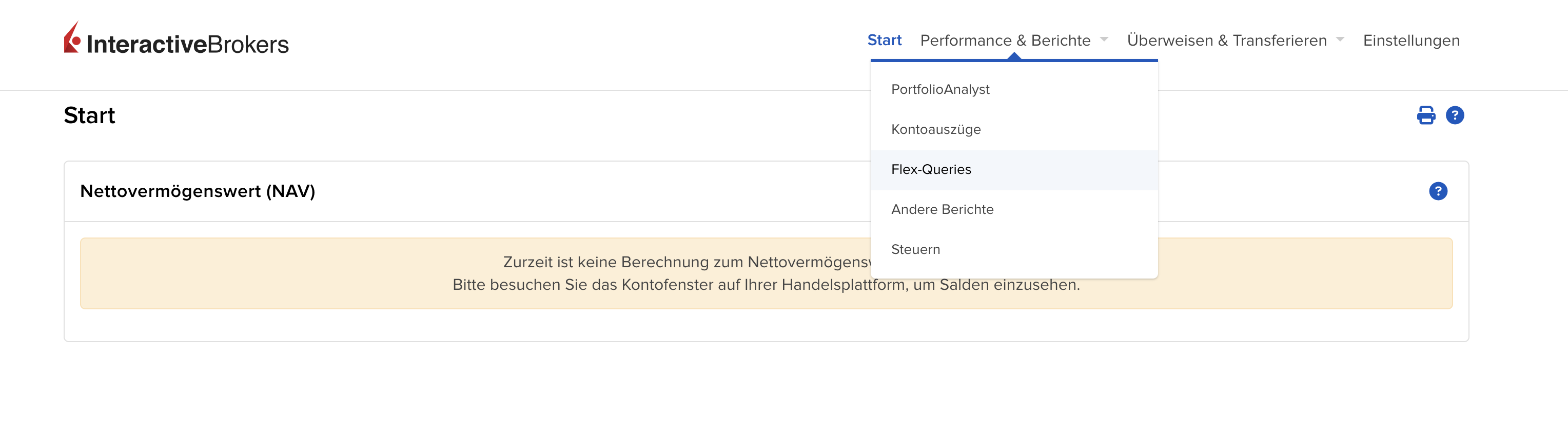
Task: Click the 'Zurzeit ist keine Berechnung' notice line
Action: (686, 262)
